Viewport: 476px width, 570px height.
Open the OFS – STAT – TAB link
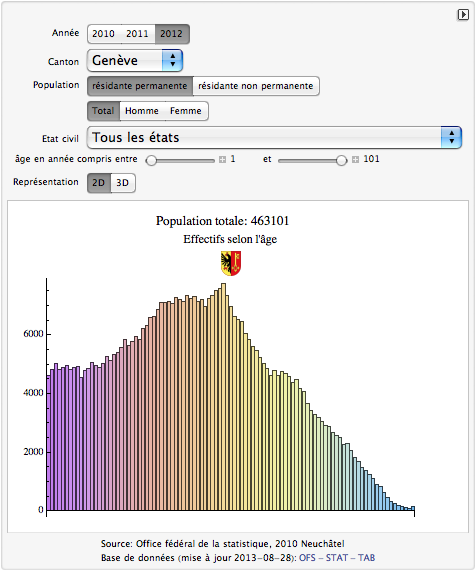[337, 558]
